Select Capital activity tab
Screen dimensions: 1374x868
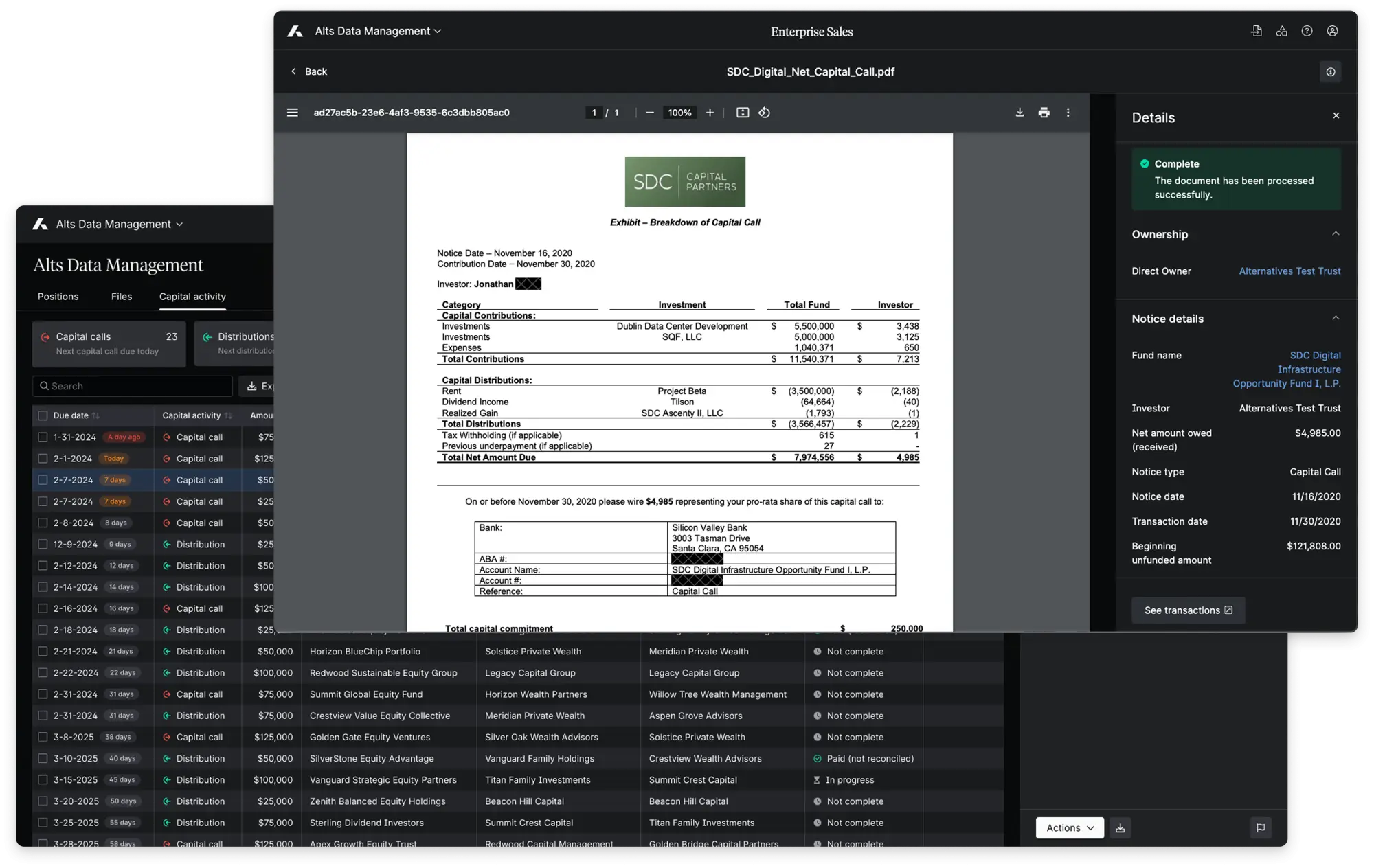pyautogui.click(x=192, y=297)
